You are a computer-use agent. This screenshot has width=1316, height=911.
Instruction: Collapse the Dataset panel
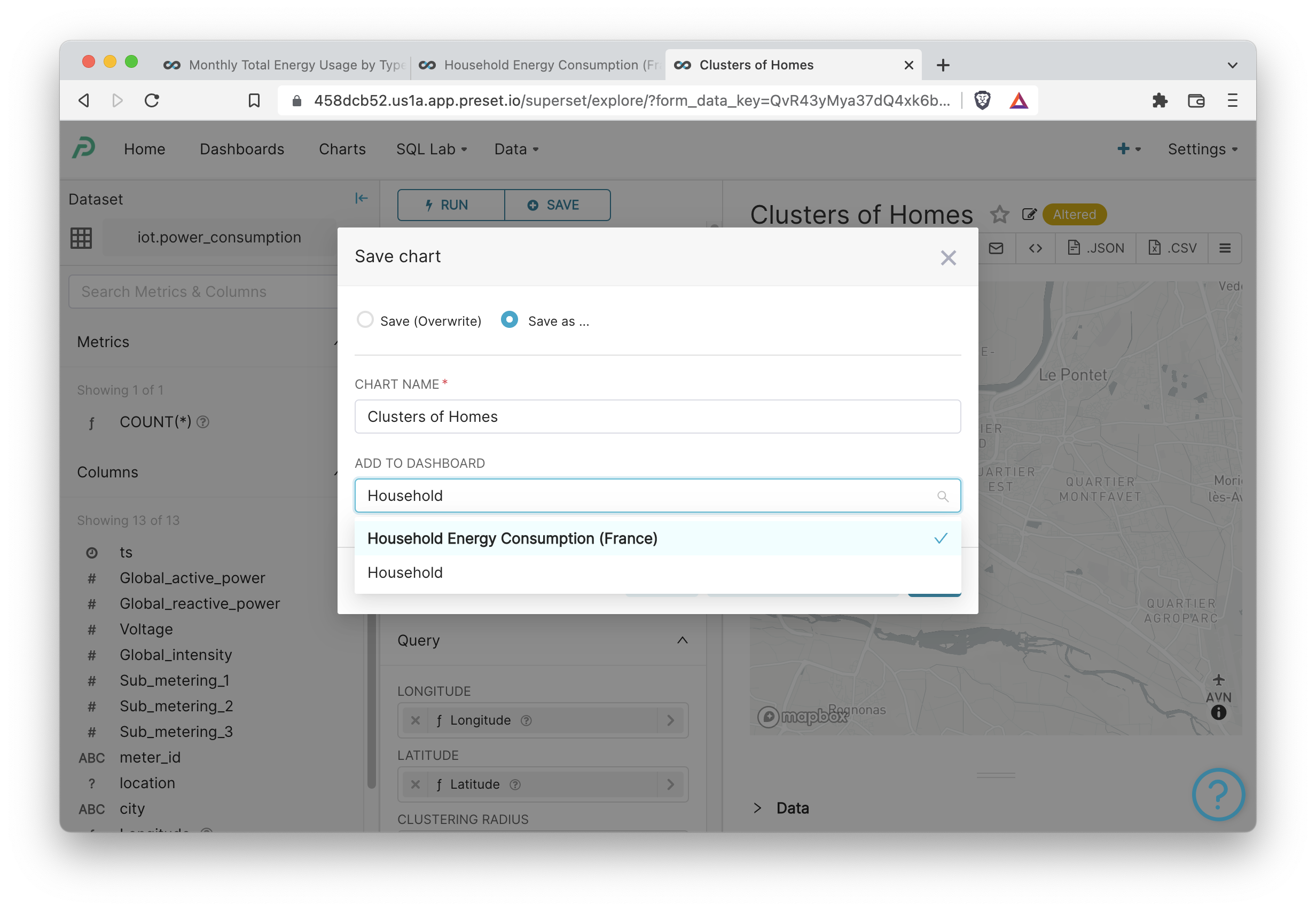tap(362, 198)
